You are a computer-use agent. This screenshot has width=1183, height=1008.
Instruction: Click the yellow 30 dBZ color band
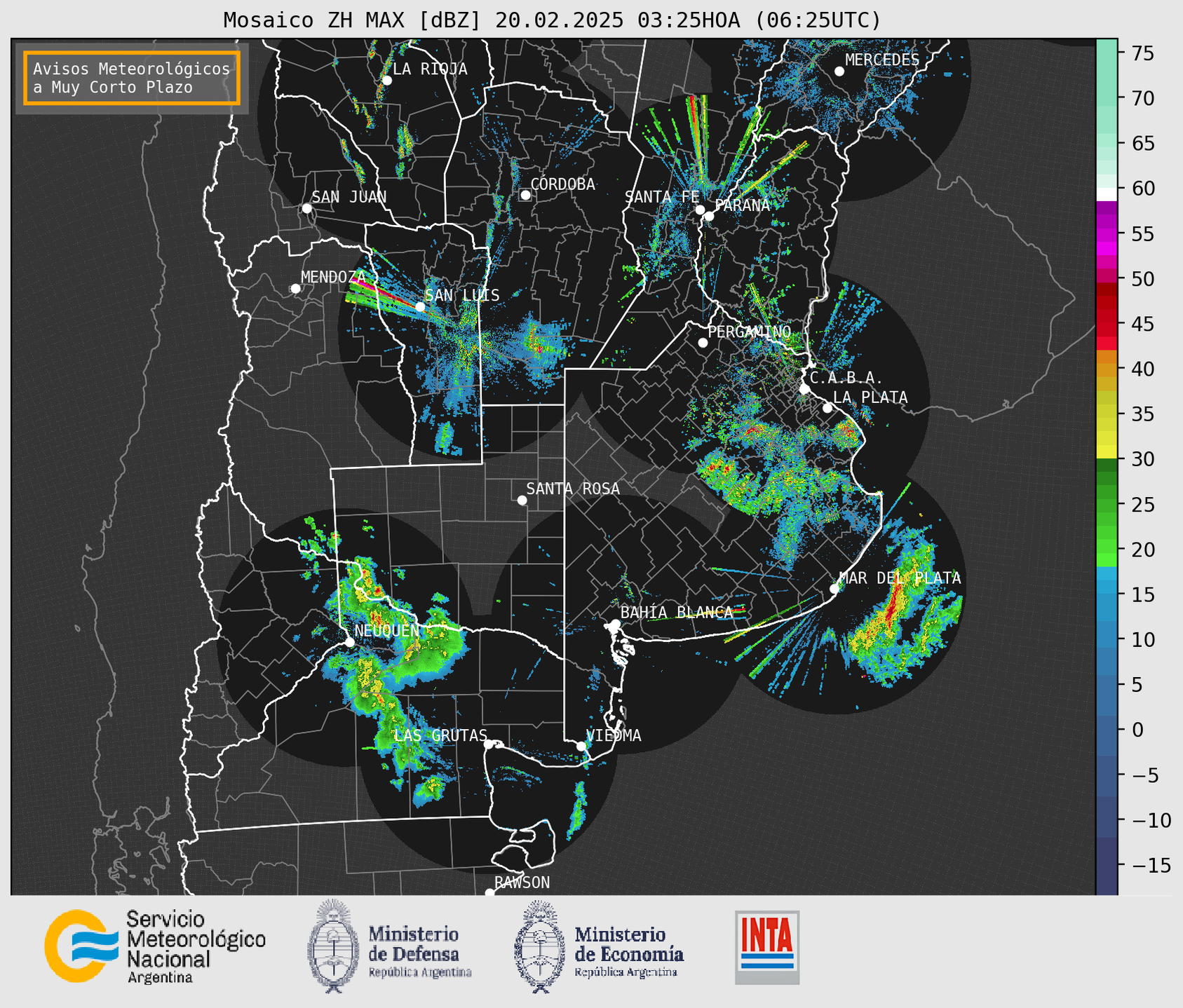(x=1107, y=451)
